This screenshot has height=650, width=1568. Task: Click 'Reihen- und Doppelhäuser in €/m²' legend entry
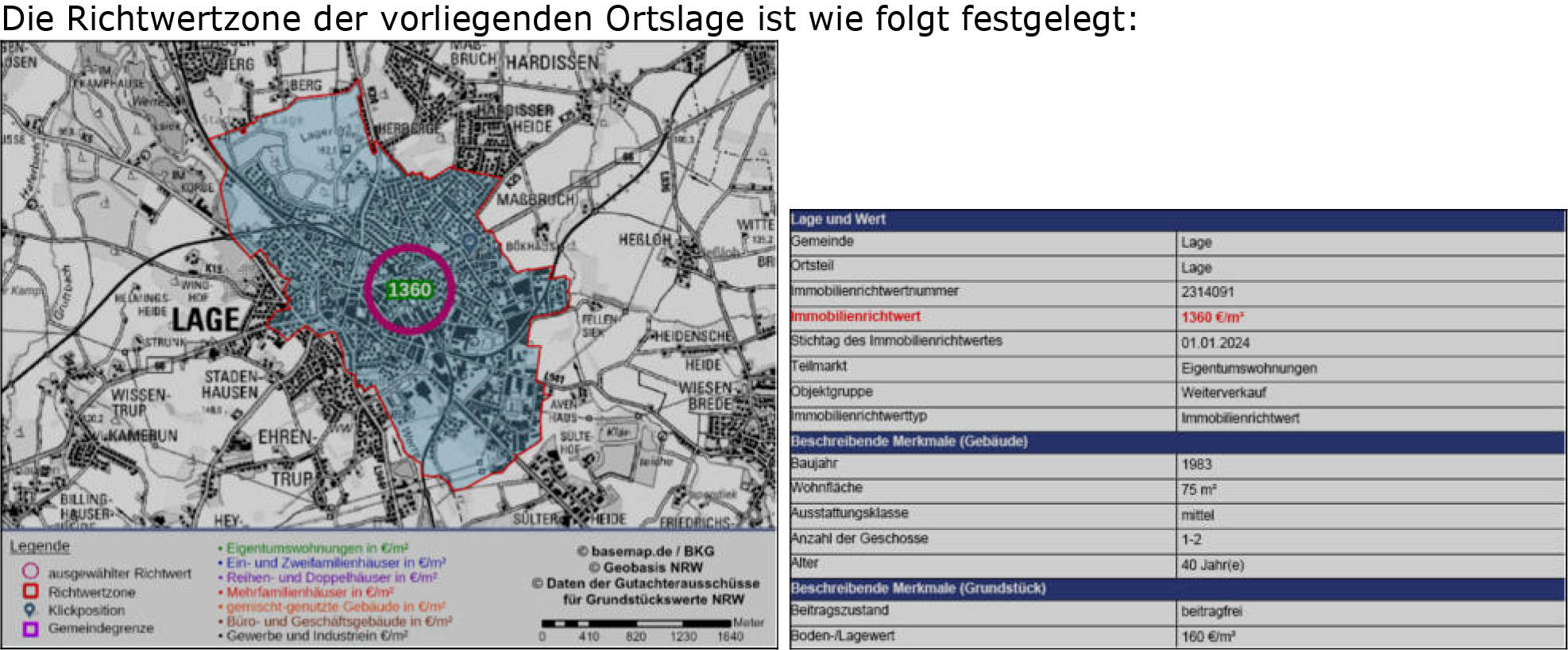[x=330, y=578]
